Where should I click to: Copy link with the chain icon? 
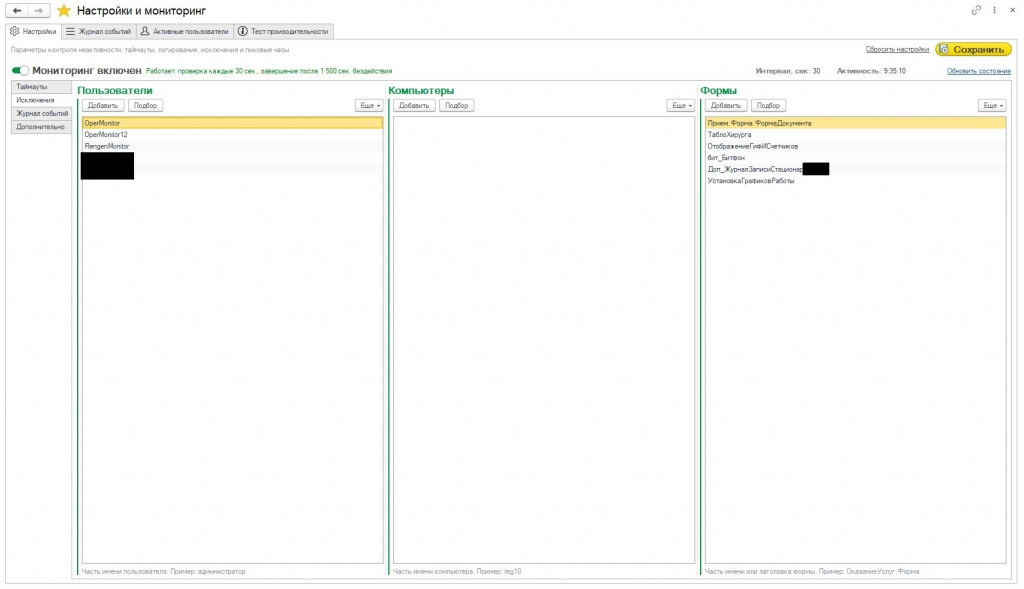(x=976, y=10)
